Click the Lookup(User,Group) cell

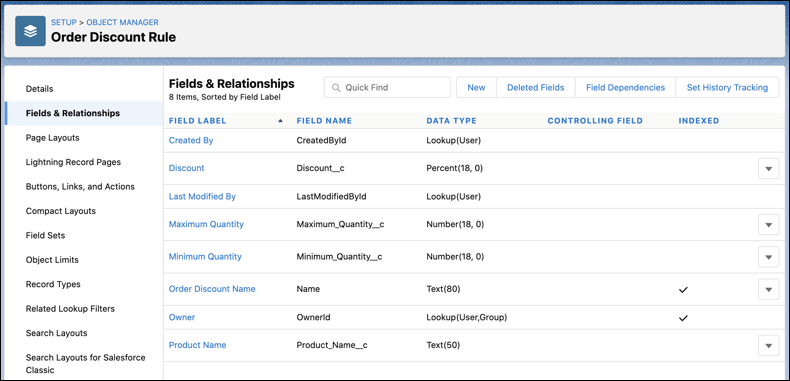coord(467,318)
